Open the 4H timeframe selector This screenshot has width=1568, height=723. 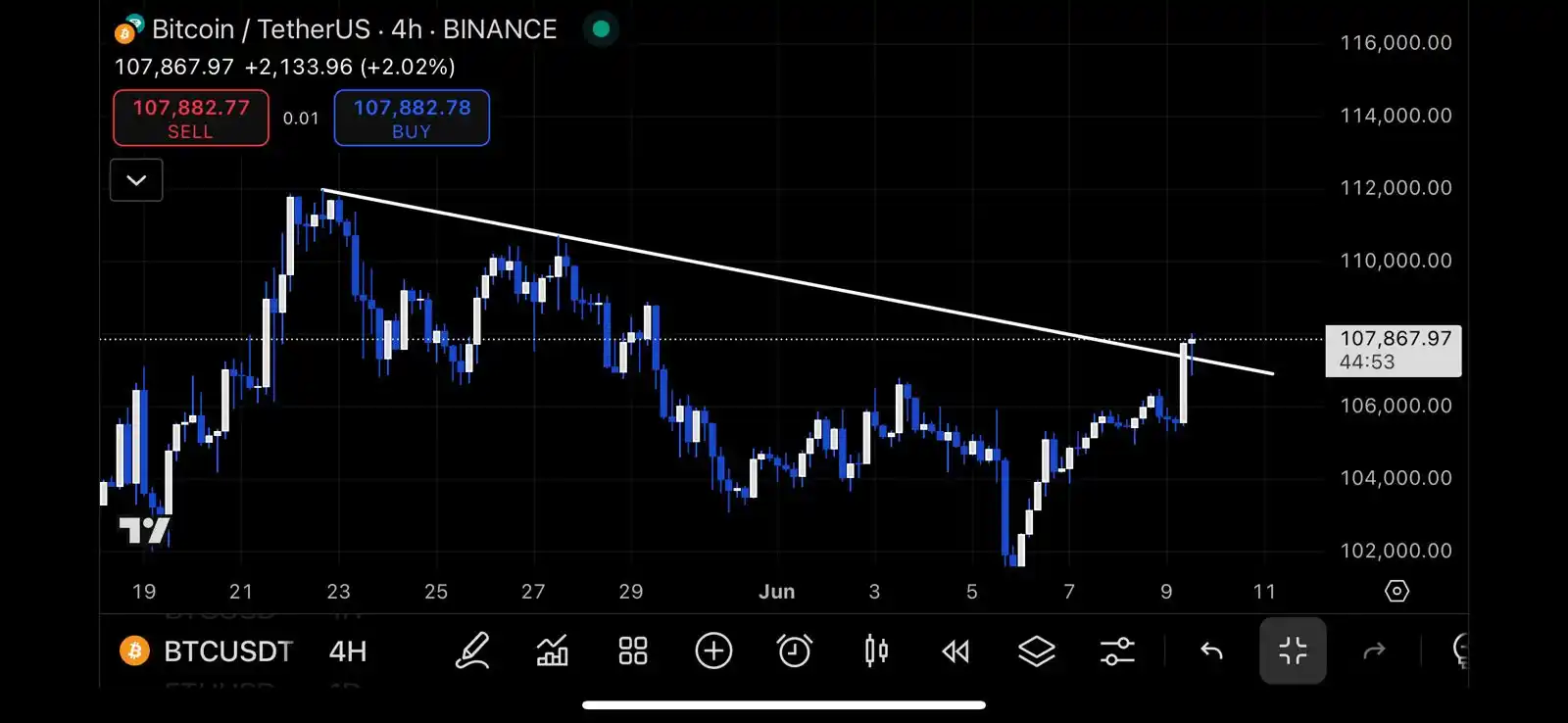[x=348, y=651]
